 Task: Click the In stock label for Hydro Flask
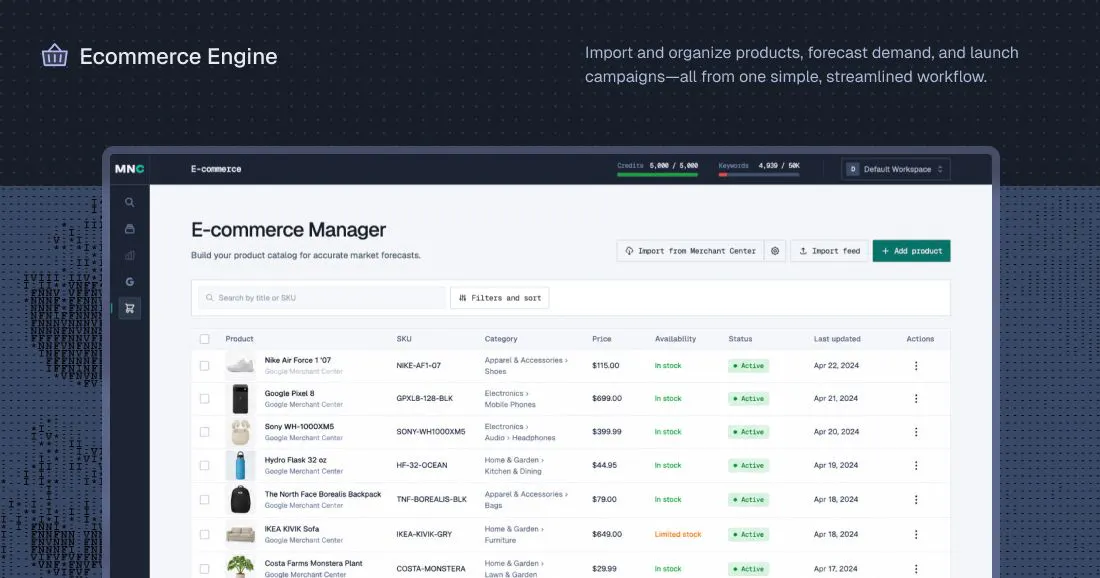point(668,466)
